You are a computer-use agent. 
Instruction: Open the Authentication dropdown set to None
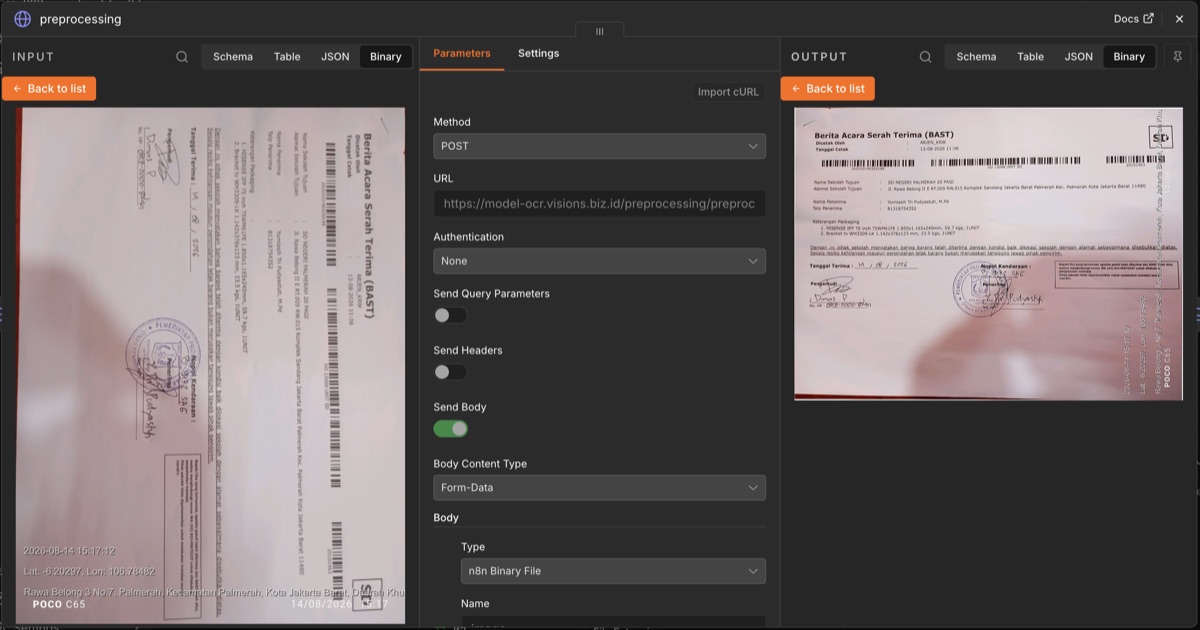coord(599,261)
